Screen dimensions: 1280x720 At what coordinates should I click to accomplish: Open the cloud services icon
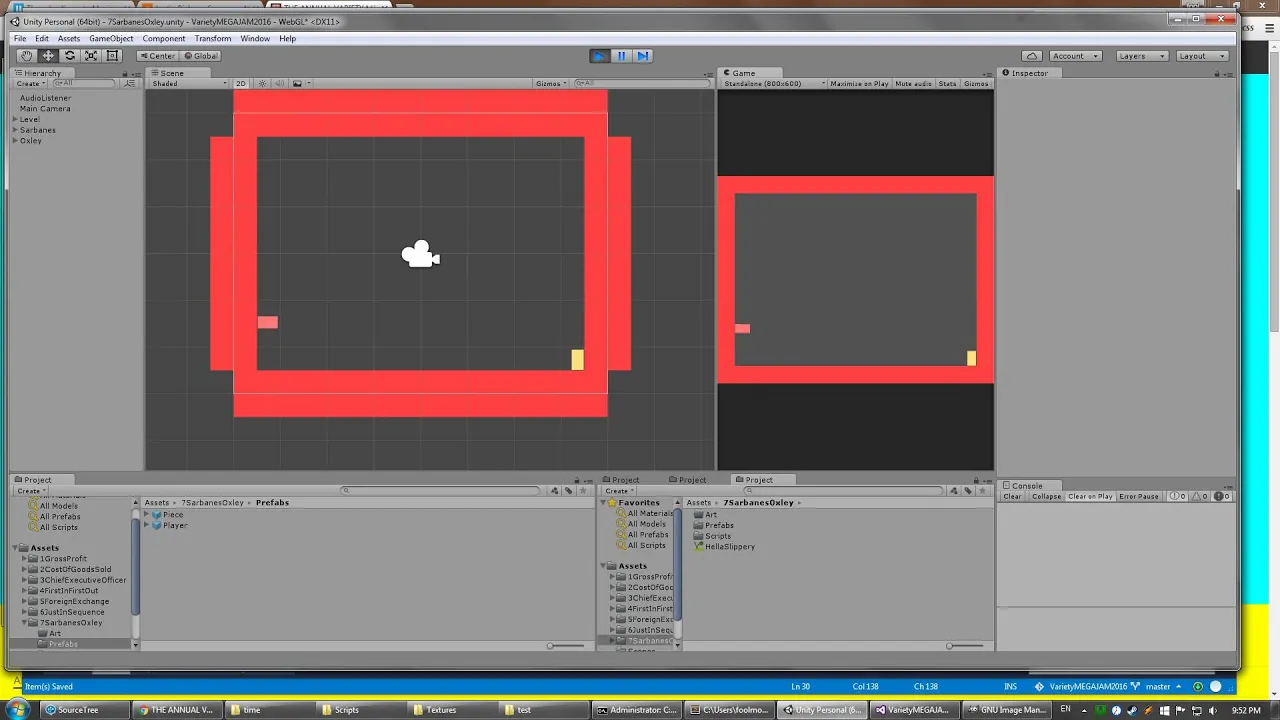pyautogui.click(x=1032, y=56)
